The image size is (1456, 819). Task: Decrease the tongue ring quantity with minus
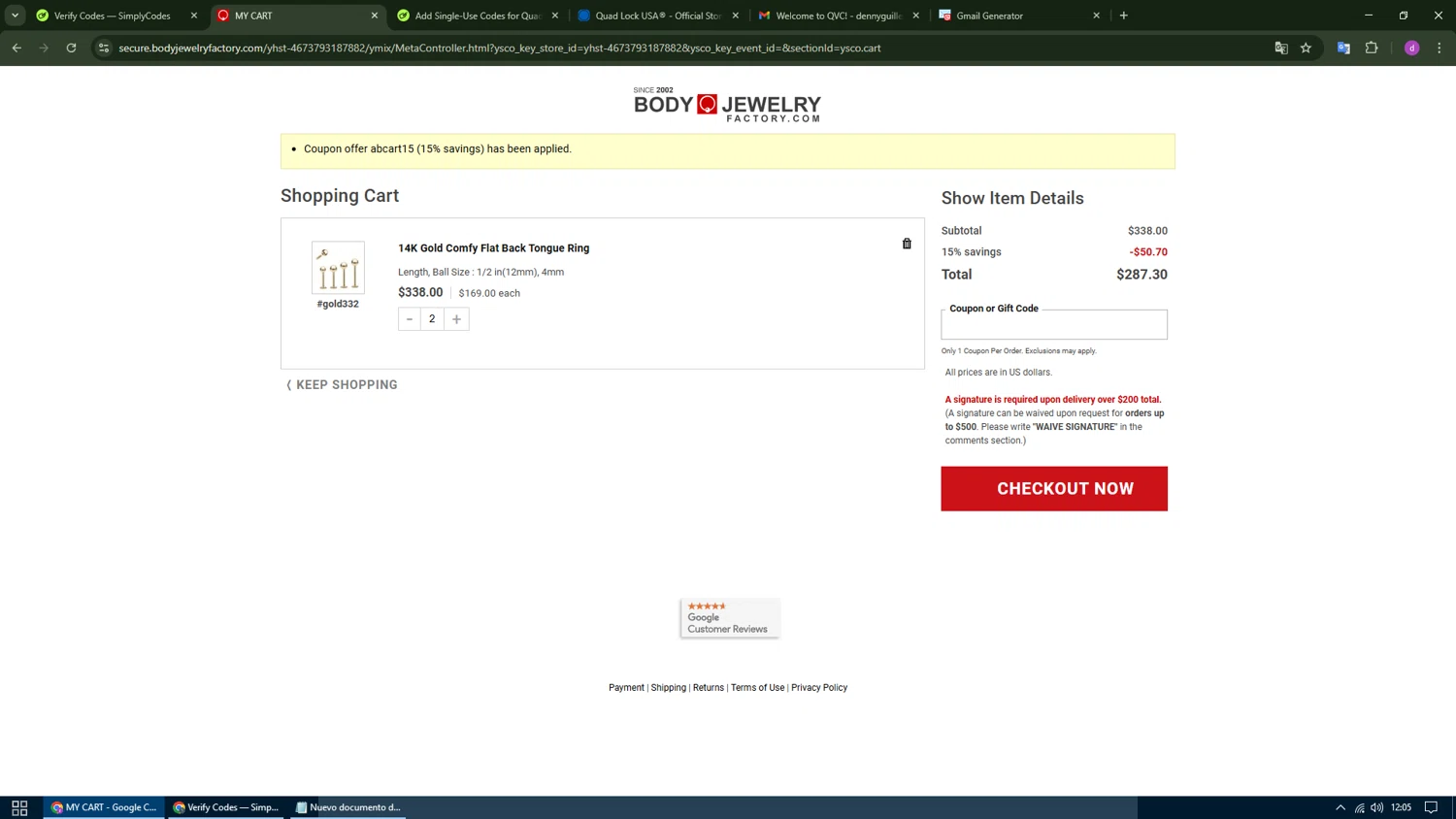tap(410, 319)
